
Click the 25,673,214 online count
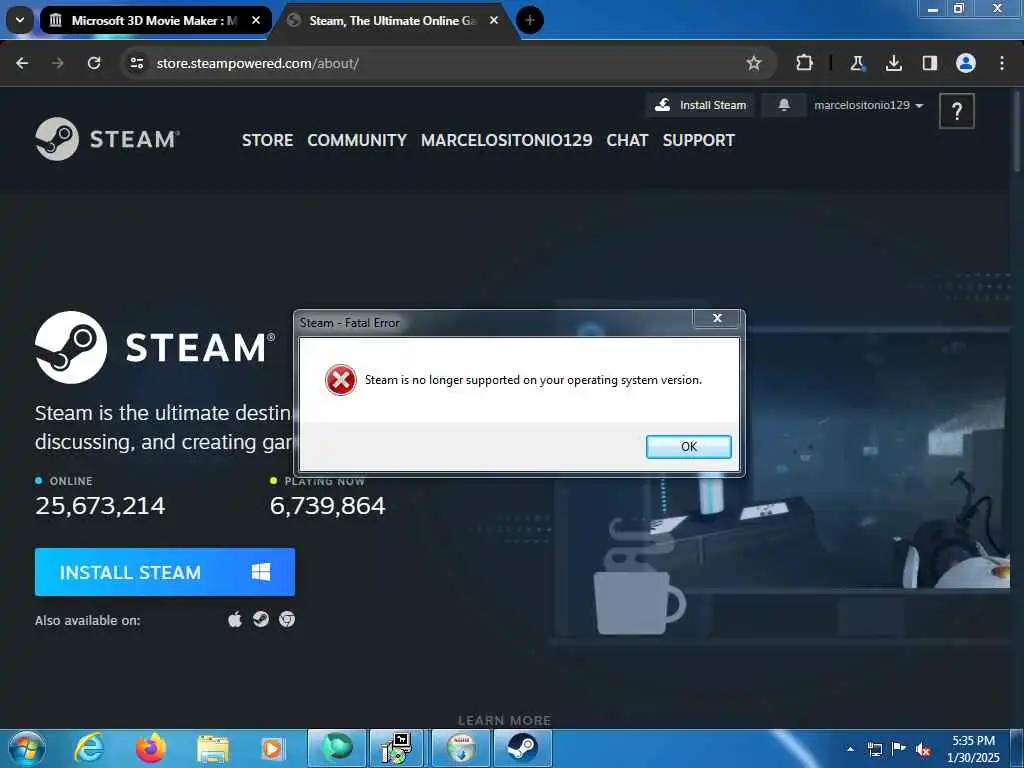[100, 505]
